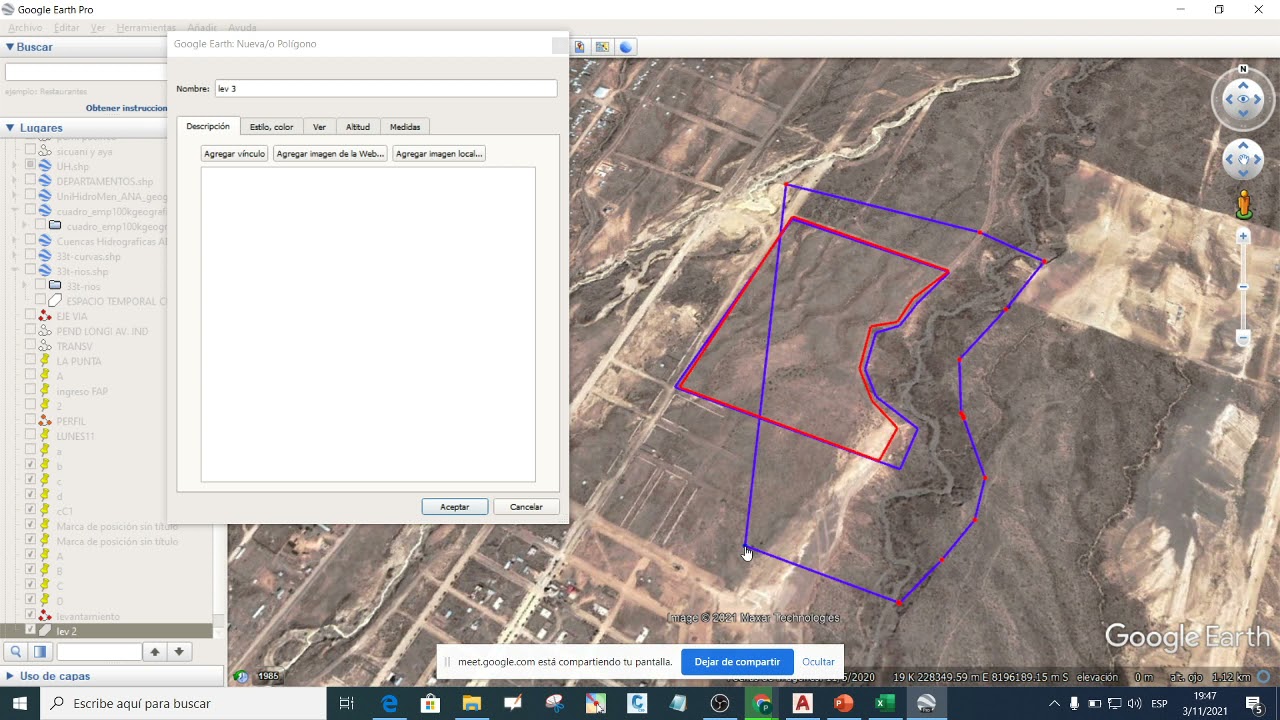Toggle checkbox for cC1 placemark
Image resolution: width=1280 pixels, height=720 pixels.
(30, 511)
